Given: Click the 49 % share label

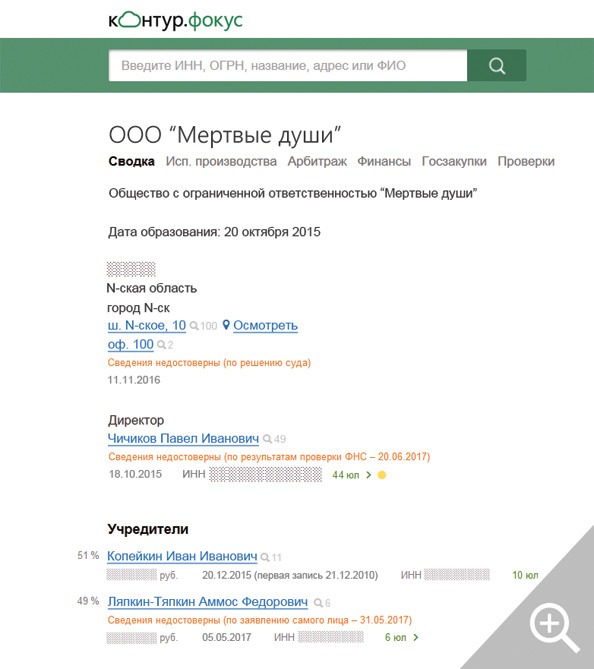Looking at the screenshot, I should [x=88, y=601].
